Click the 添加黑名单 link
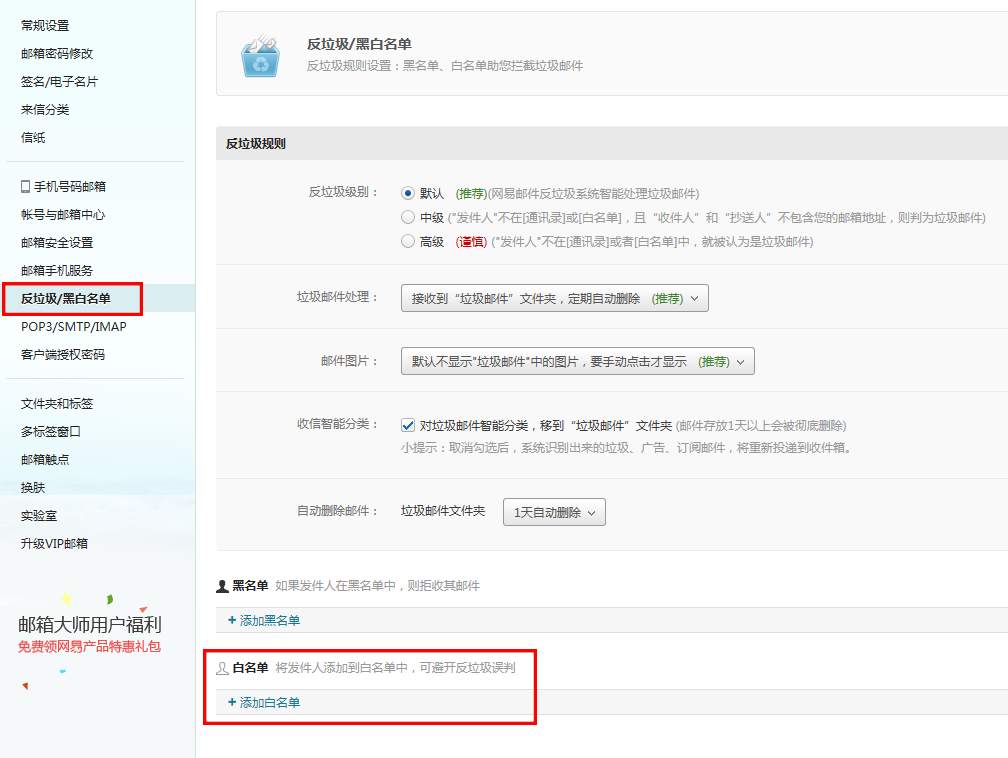Viewport: 1008px width, 758px height. click(x=270, y=621)
